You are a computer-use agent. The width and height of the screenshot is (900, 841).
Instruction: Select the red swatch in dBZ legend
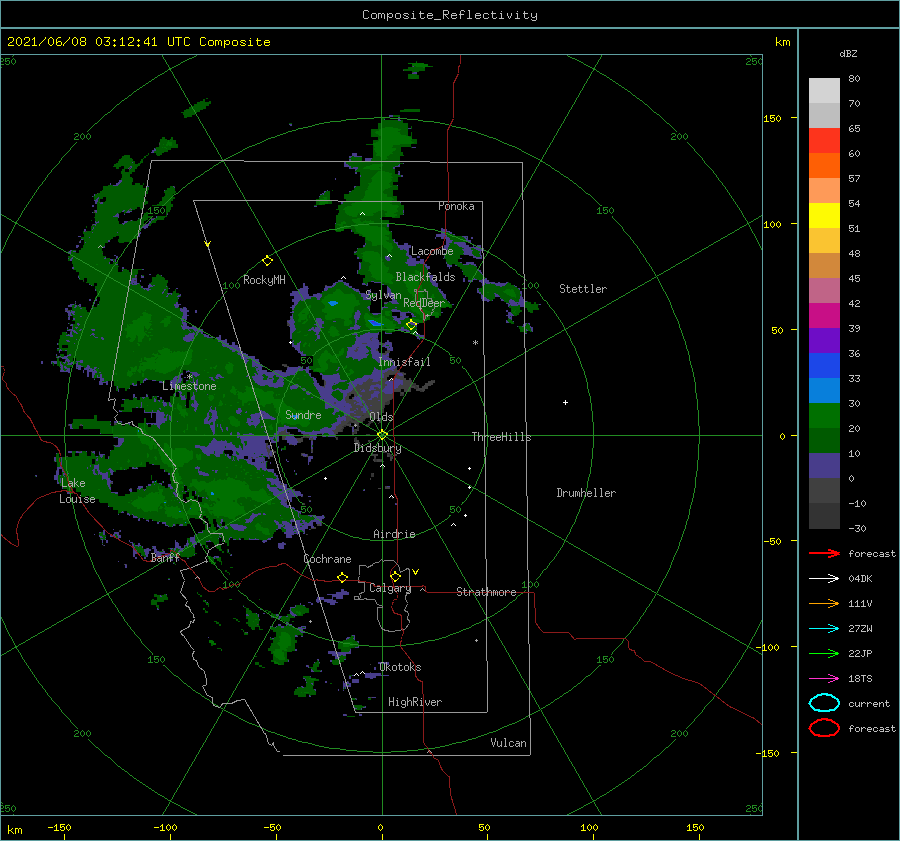[824, 141]
